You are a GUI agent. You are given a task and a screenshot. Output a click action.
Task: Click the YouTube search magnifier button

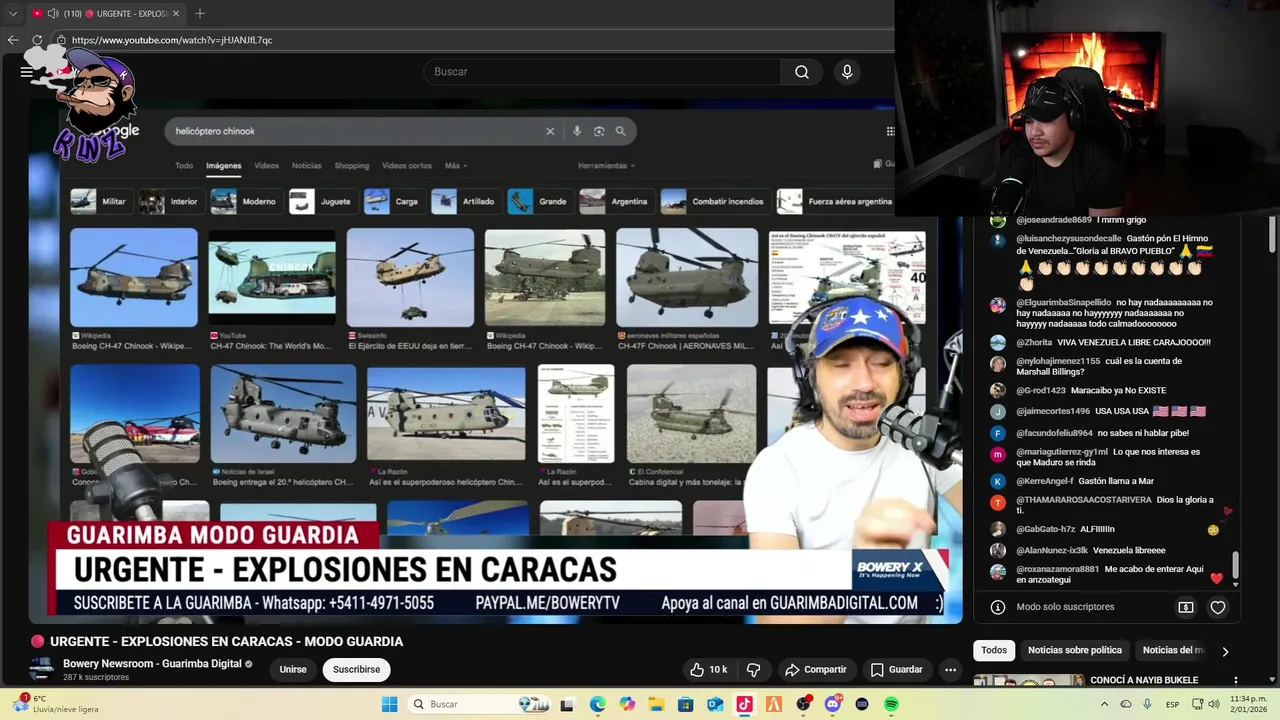(802, 72)
